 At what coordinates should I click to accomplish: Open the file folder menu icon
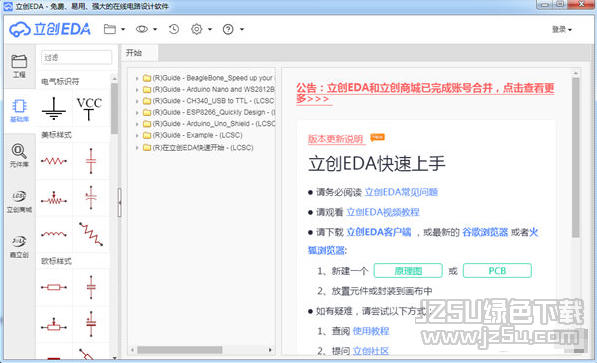(x=110, y=29)
